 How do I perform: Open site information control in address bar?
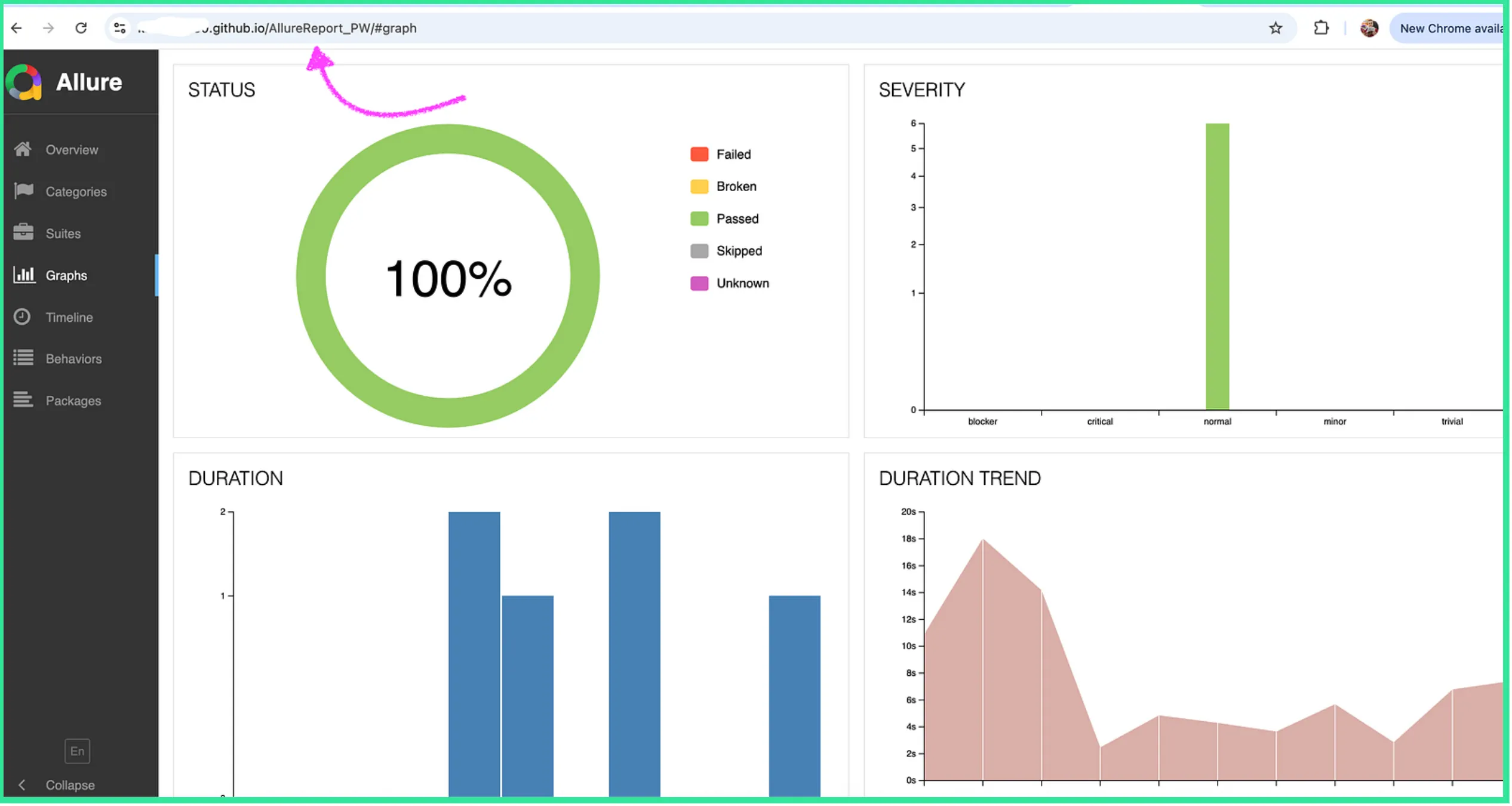119,28
